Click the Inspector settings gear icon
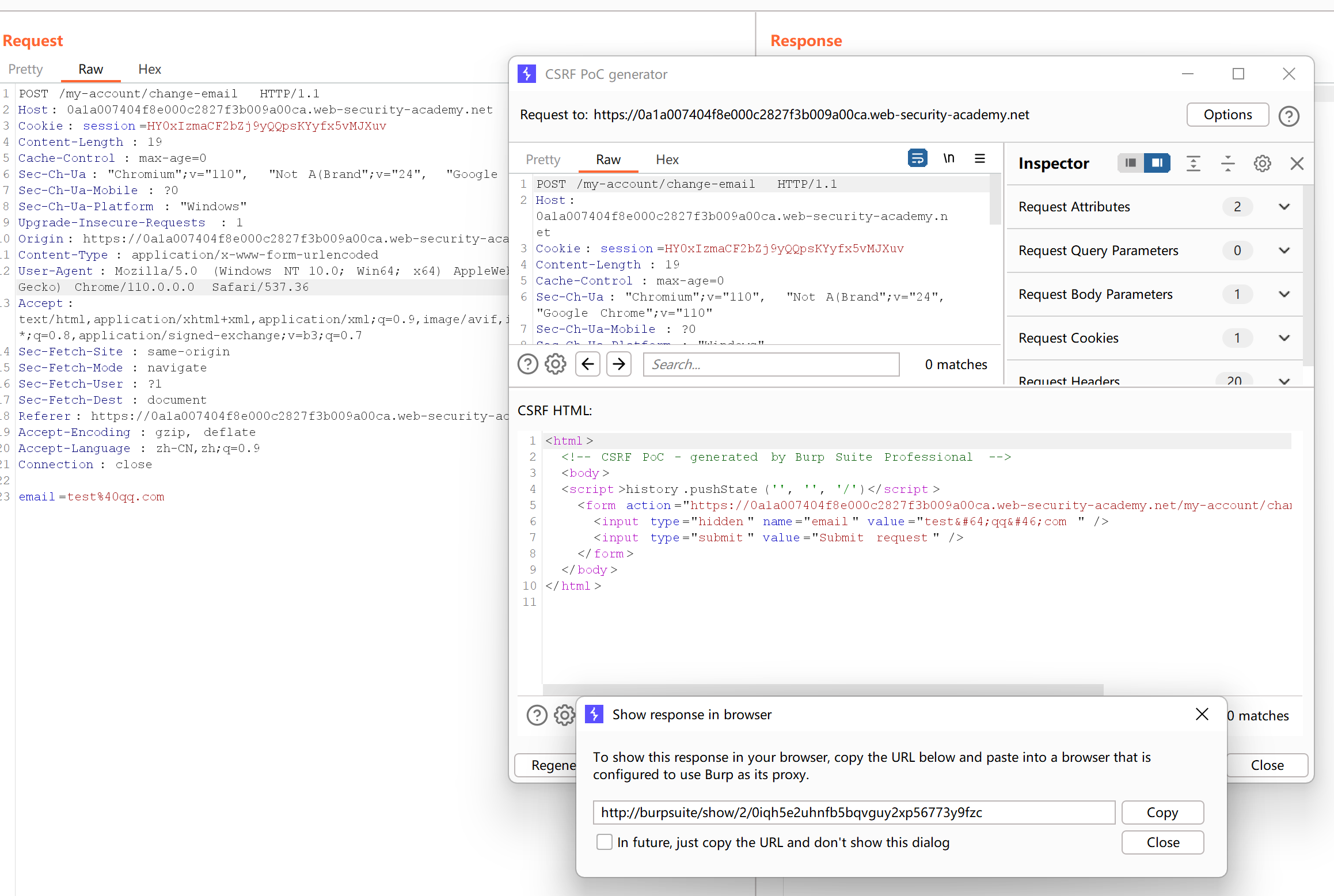1334x896 pixels. 1262,164
